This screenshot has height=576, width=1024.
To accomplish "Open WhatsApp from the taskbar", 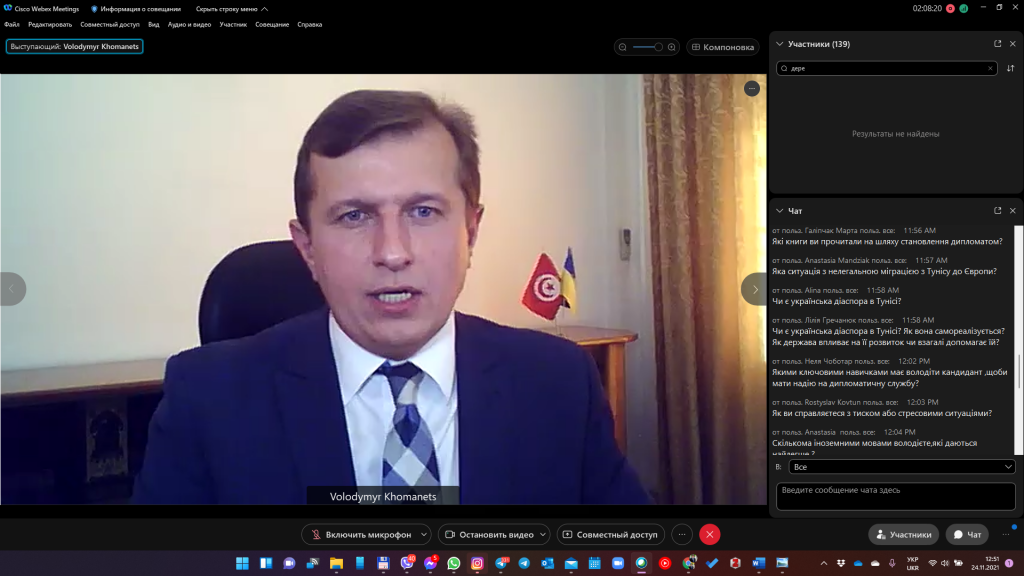I will tap(454, 564).
